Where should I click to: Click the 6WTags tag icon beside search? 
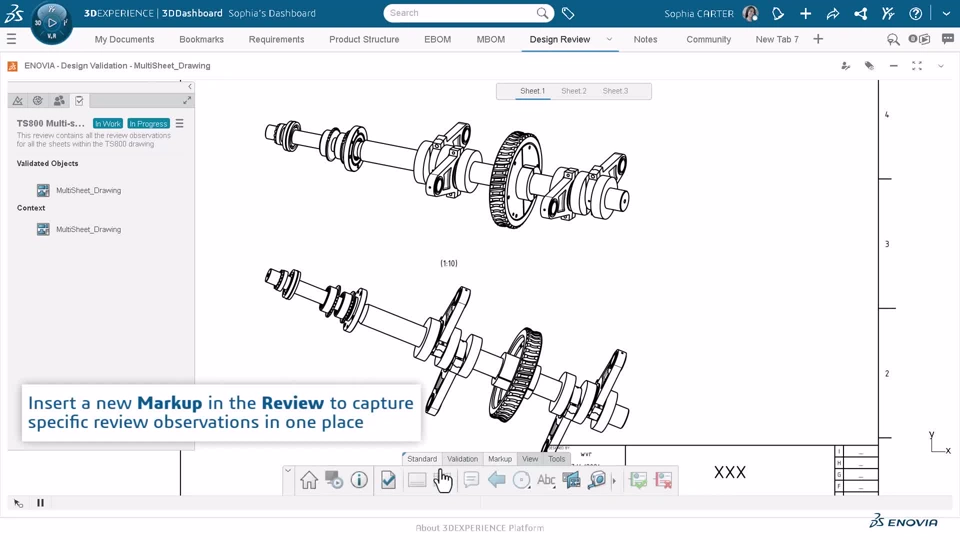(568, 13)
